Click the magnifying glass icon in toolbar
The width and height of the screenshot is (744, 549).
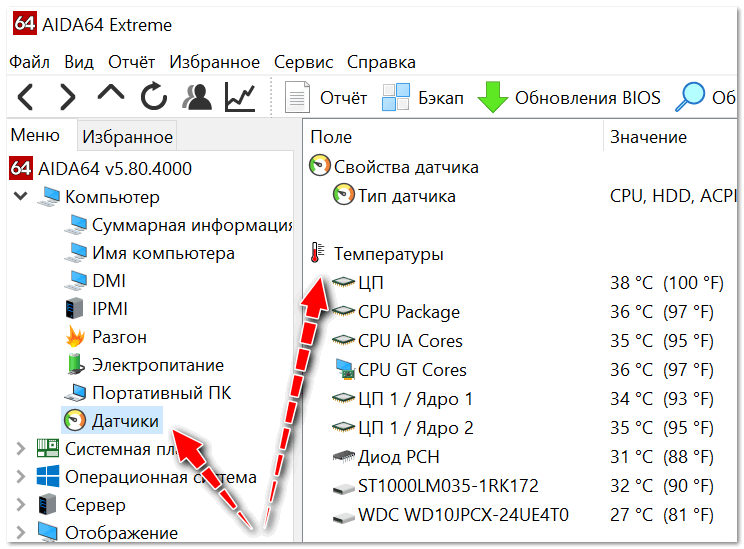click(689, 97)
